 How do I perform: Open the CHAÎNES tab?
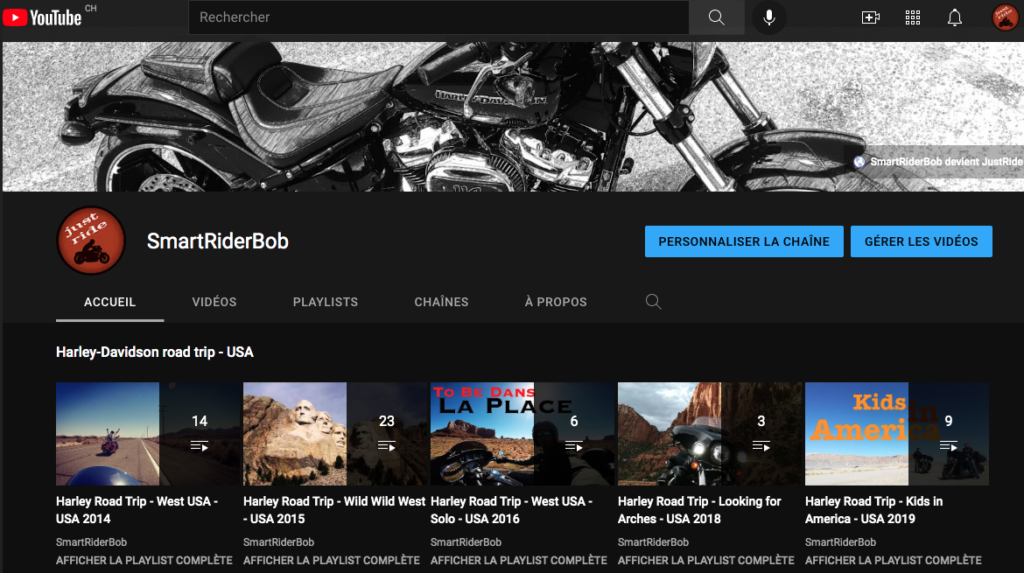(x=441, y=302)
